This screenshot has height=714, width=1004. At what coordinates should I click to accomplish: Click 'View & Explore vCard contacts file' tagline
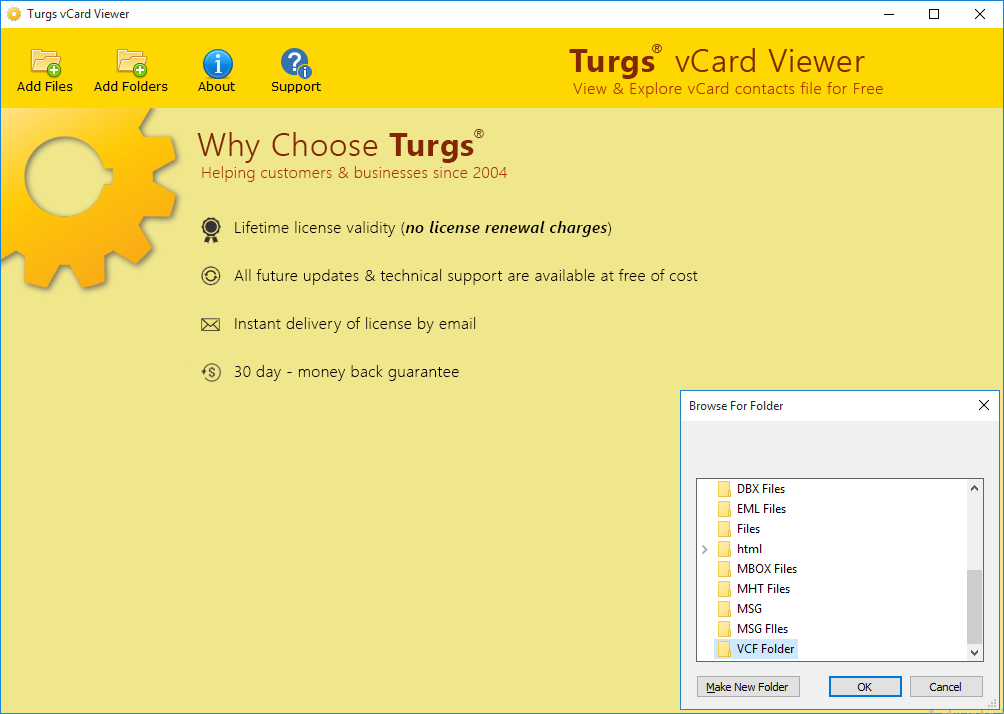[728, 88]
